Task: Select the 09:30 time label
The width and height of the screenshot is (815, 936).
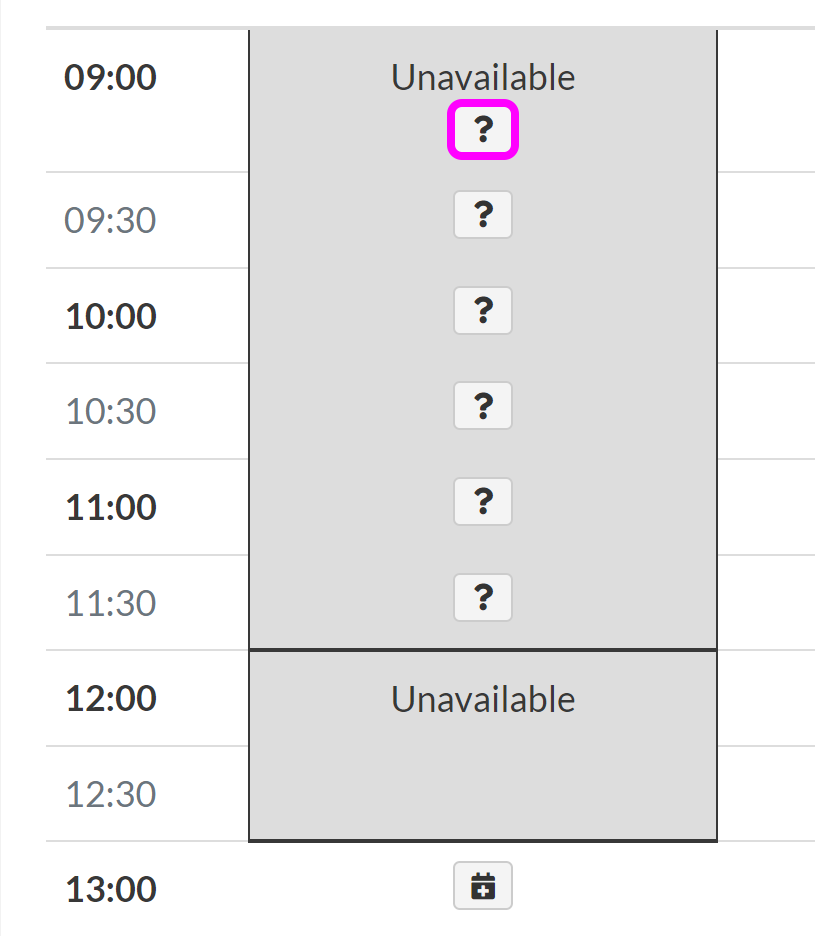Action: click(x=111, y=220)
